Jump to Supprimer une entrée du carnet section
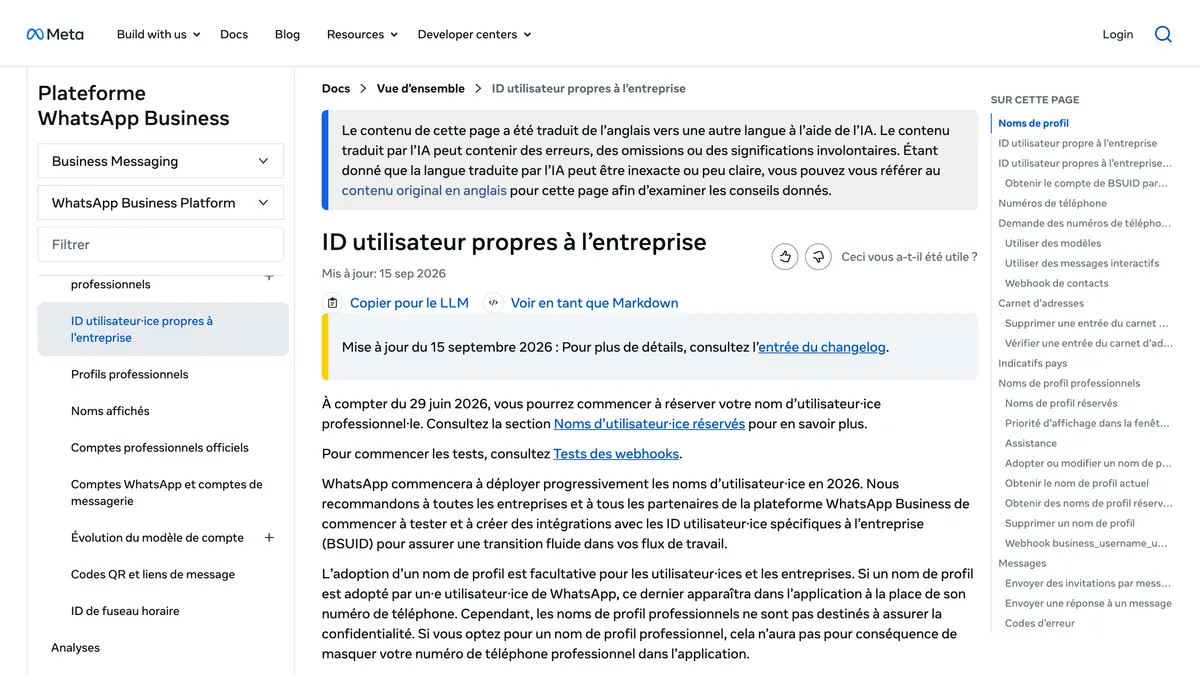The image size is (1200, 675). pyautogui.click(x=1087, y=323)
